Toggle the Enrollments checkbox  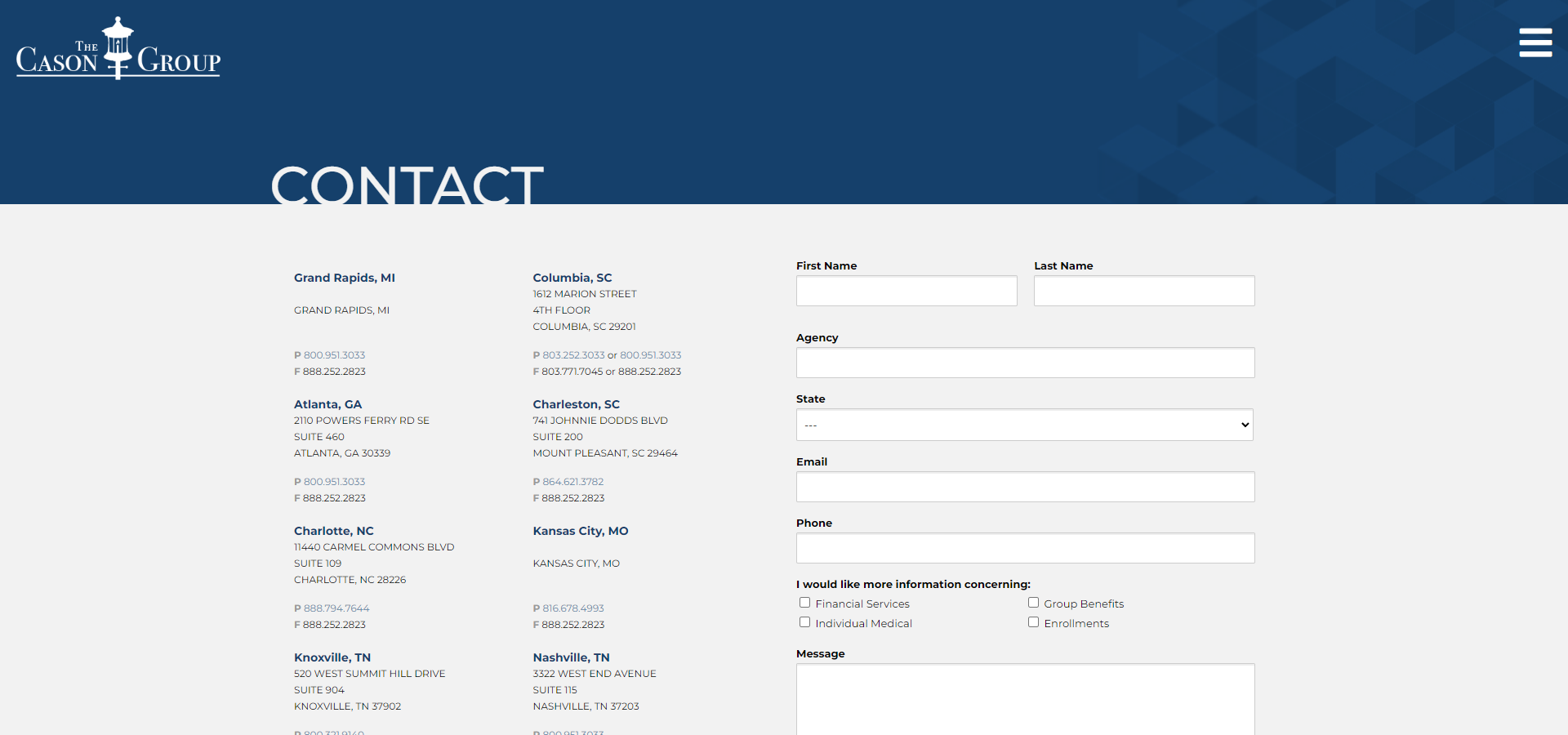click(x=1033, y=622)
